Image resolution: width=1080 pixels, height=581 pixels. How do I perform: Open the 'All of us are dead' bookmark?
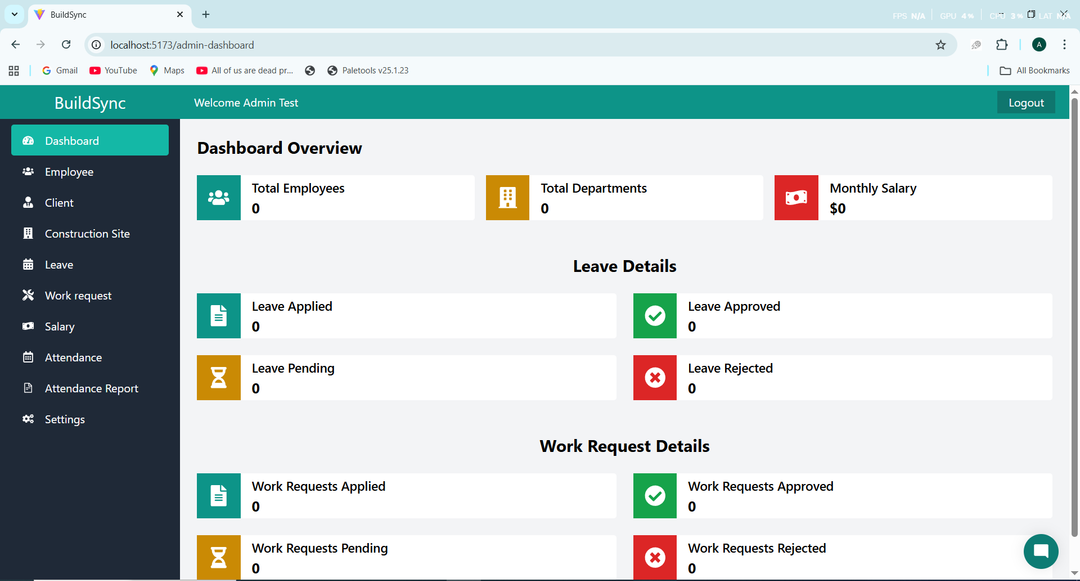point(245,70)
